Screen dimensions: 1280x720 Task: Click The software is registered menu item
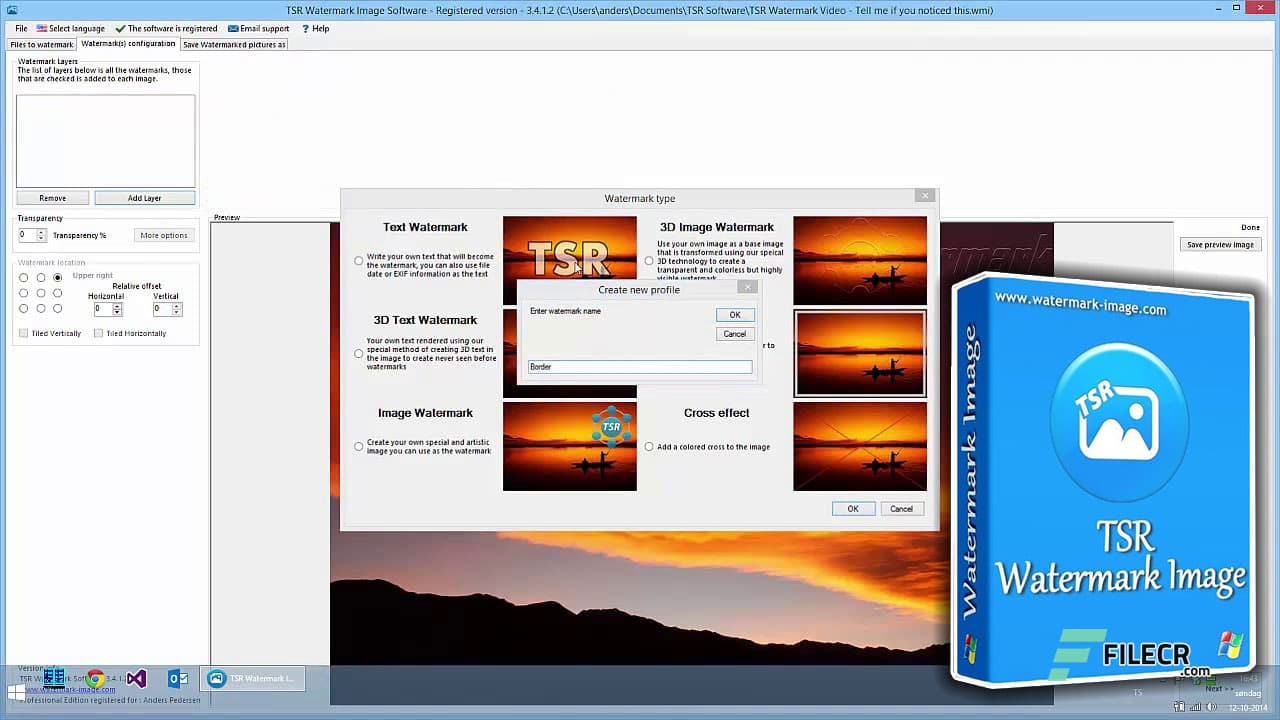166,29
